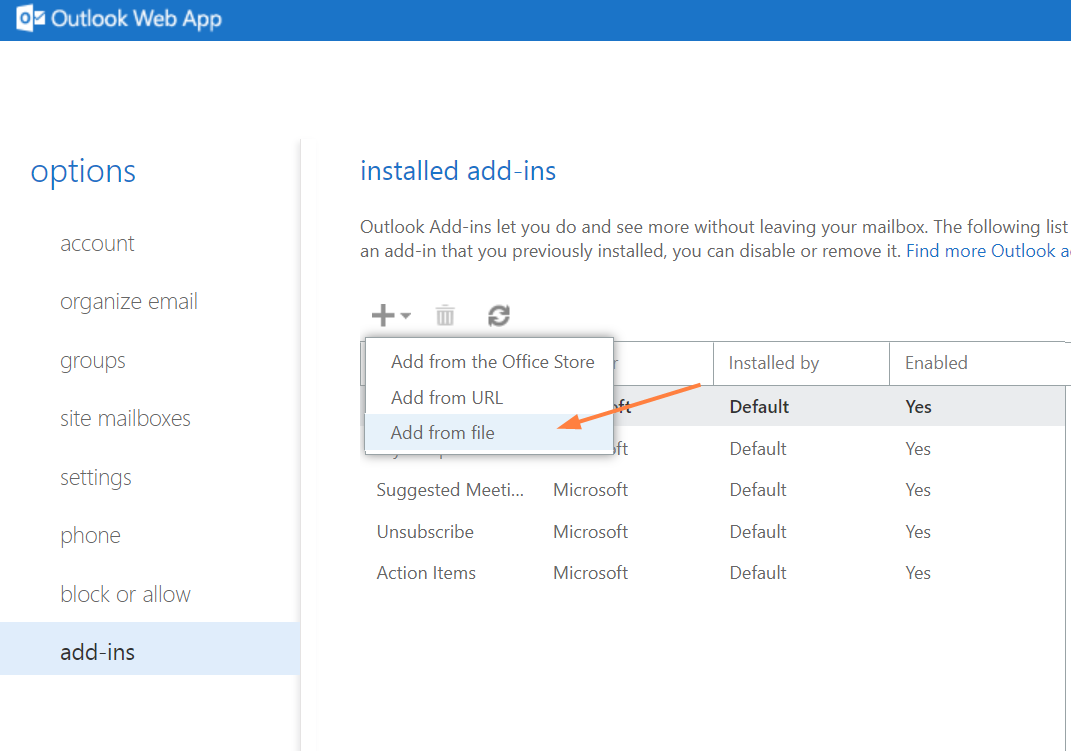The image size is (1071, 751).
Task: Click Microsoft provider in Suggested Meeti... row
Action: [x=590, y=490]
